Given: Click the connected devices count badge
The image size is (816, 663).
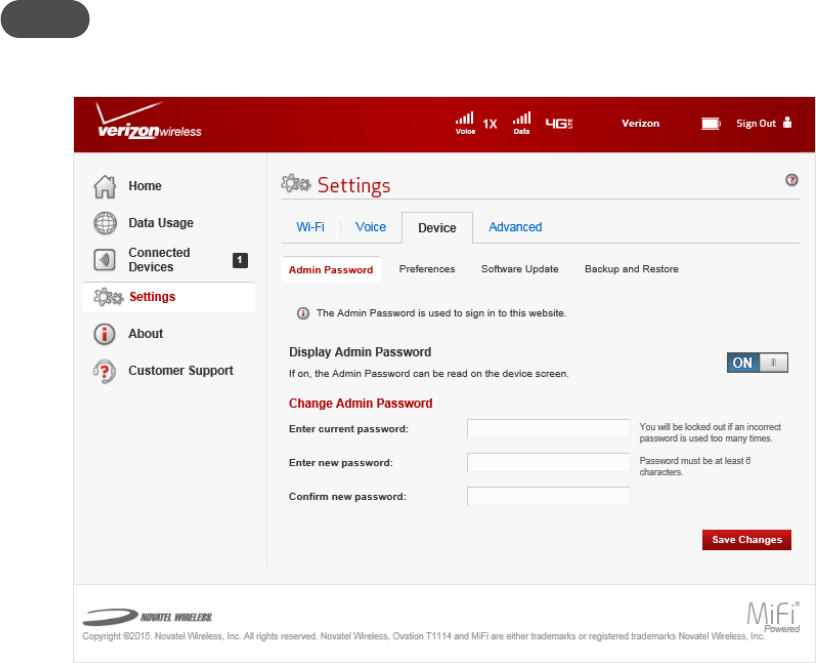Looking at the screenshot, I should pos(240,260).
